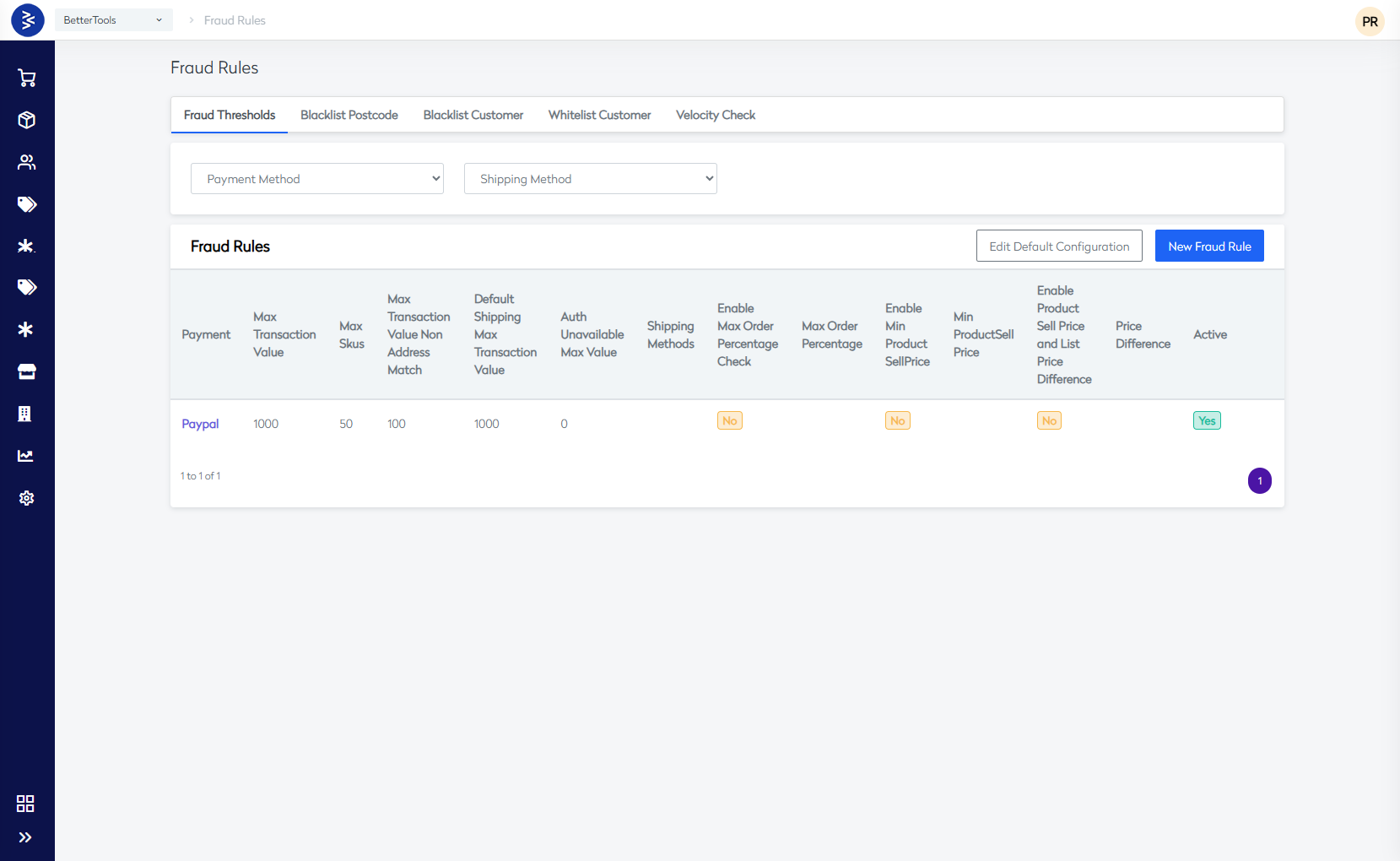
Task: Open the Payment Method dropdown
Action: 317,179
